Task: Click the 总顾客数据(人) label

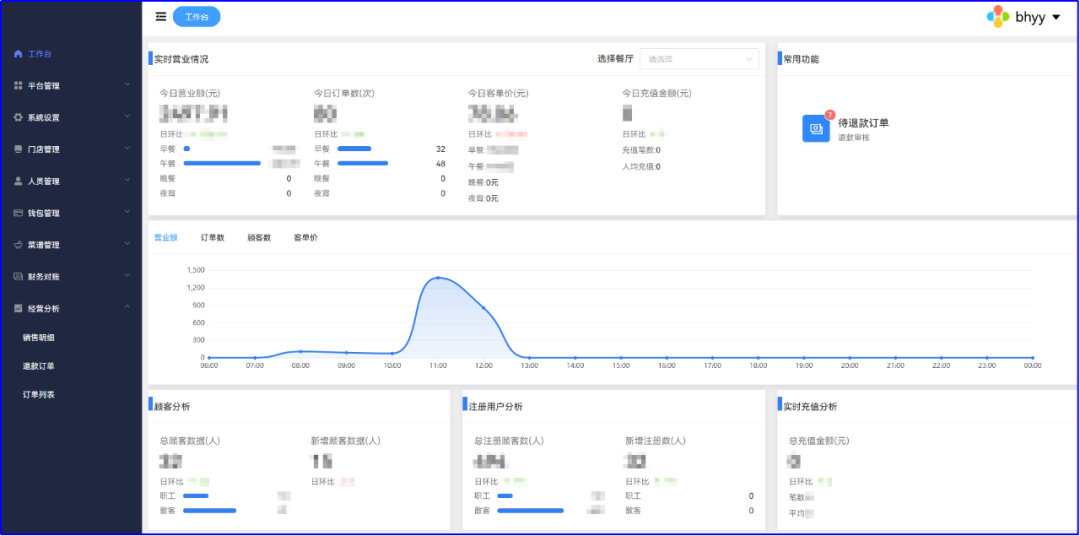Action: click(x=190, y=440)
